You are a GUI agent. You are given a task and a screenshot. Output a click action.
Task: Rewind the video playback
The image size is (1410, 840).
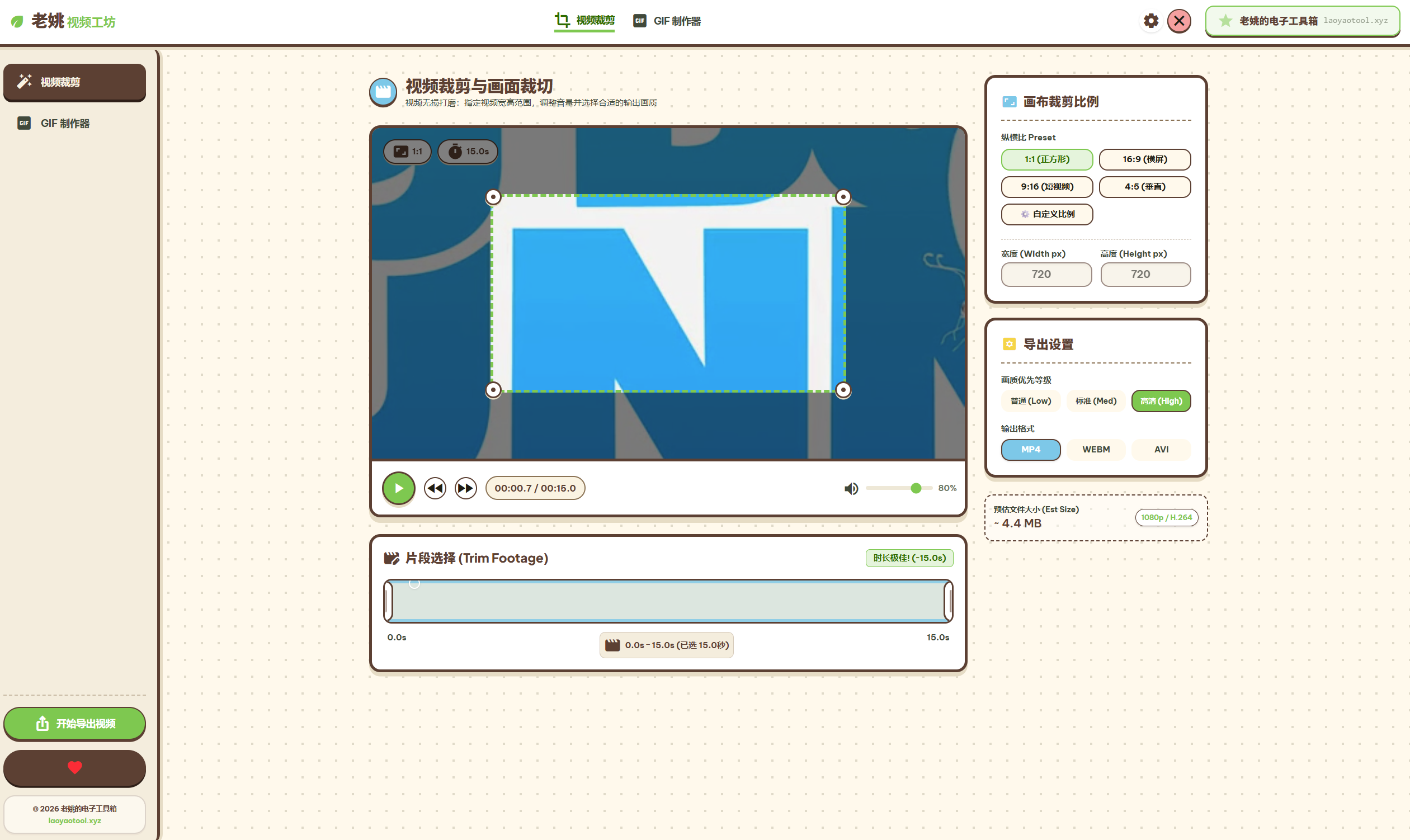(435, 488)
